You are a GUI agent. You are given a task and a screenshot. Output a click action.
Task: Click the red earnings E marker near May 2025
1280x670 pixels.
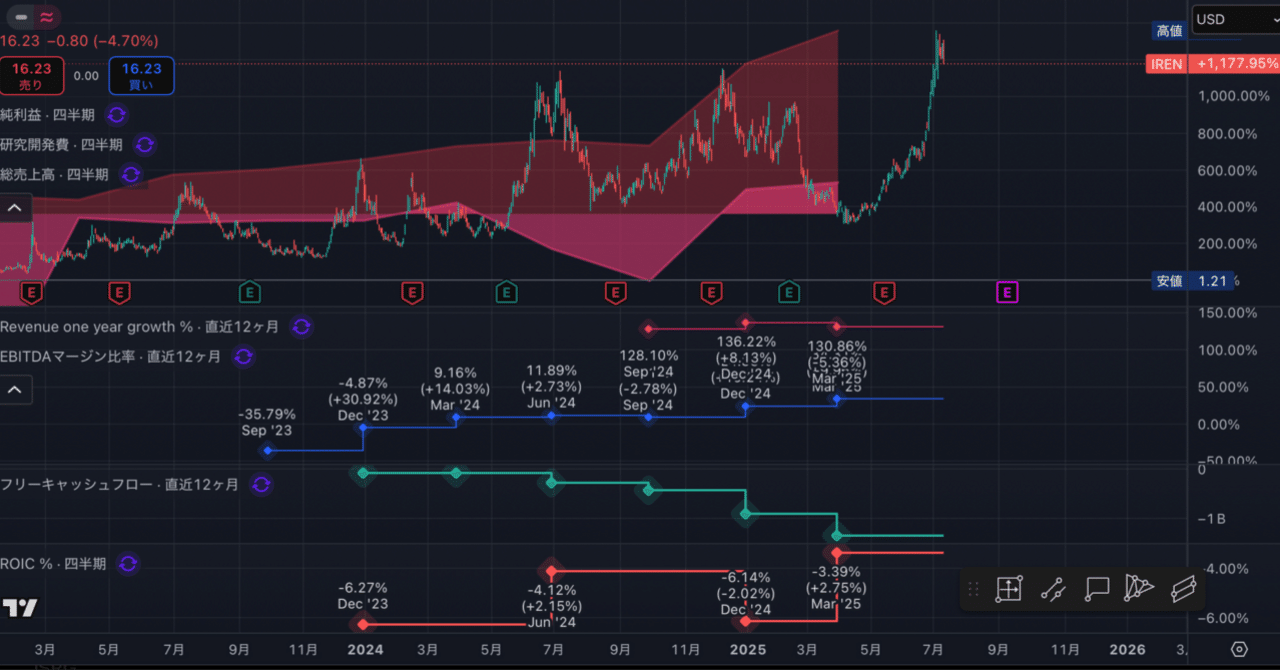pos(883,292)
